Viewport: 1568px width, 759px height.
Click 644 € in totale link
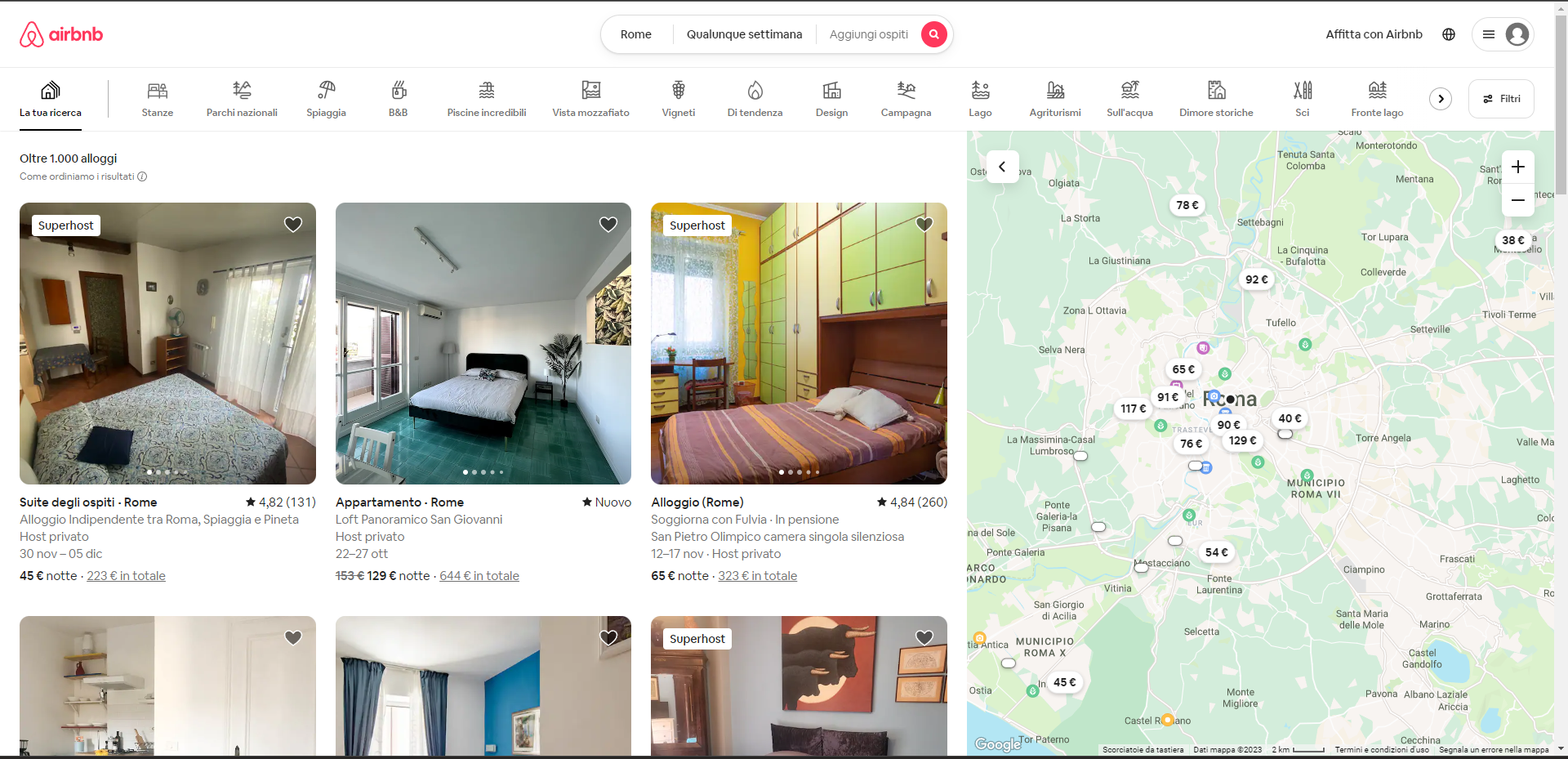click(x=479, y=576)
